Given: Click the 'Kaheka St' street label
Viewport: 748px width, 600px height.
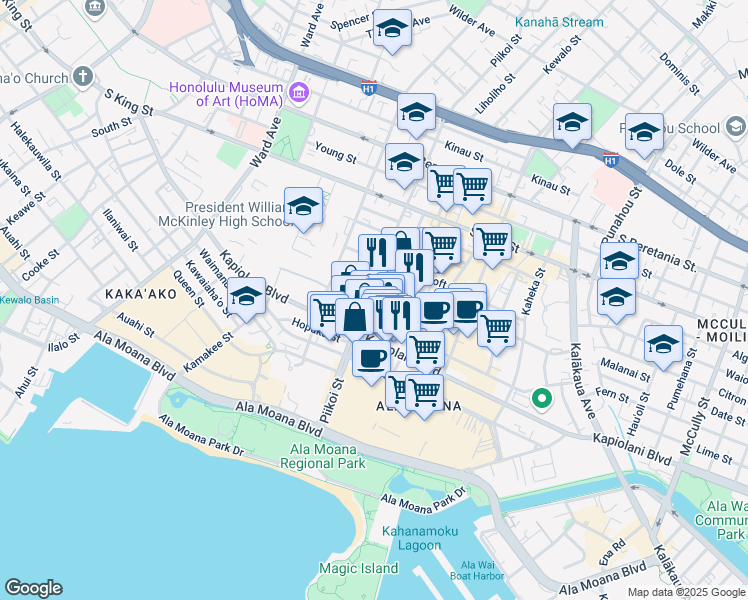Looking at the screenshot, I should 533,291.
